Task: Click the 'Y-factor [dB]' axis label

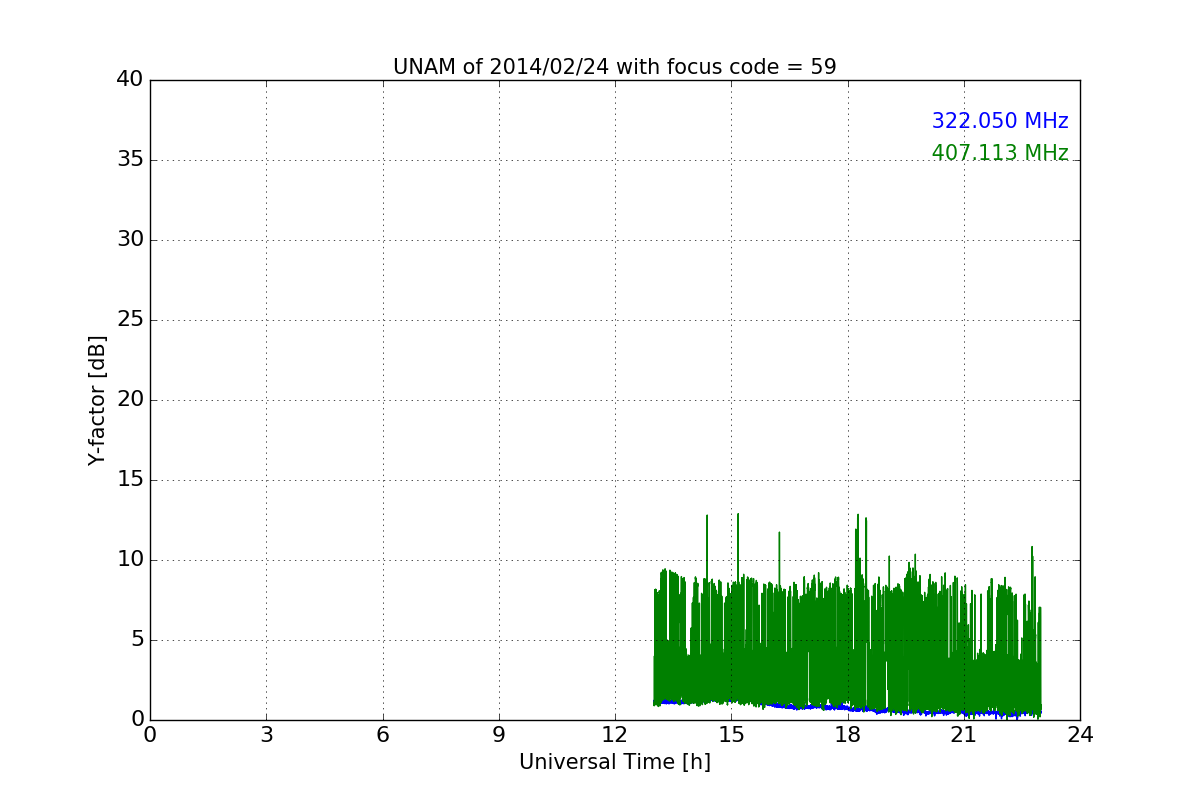Action: pos(97,400)
